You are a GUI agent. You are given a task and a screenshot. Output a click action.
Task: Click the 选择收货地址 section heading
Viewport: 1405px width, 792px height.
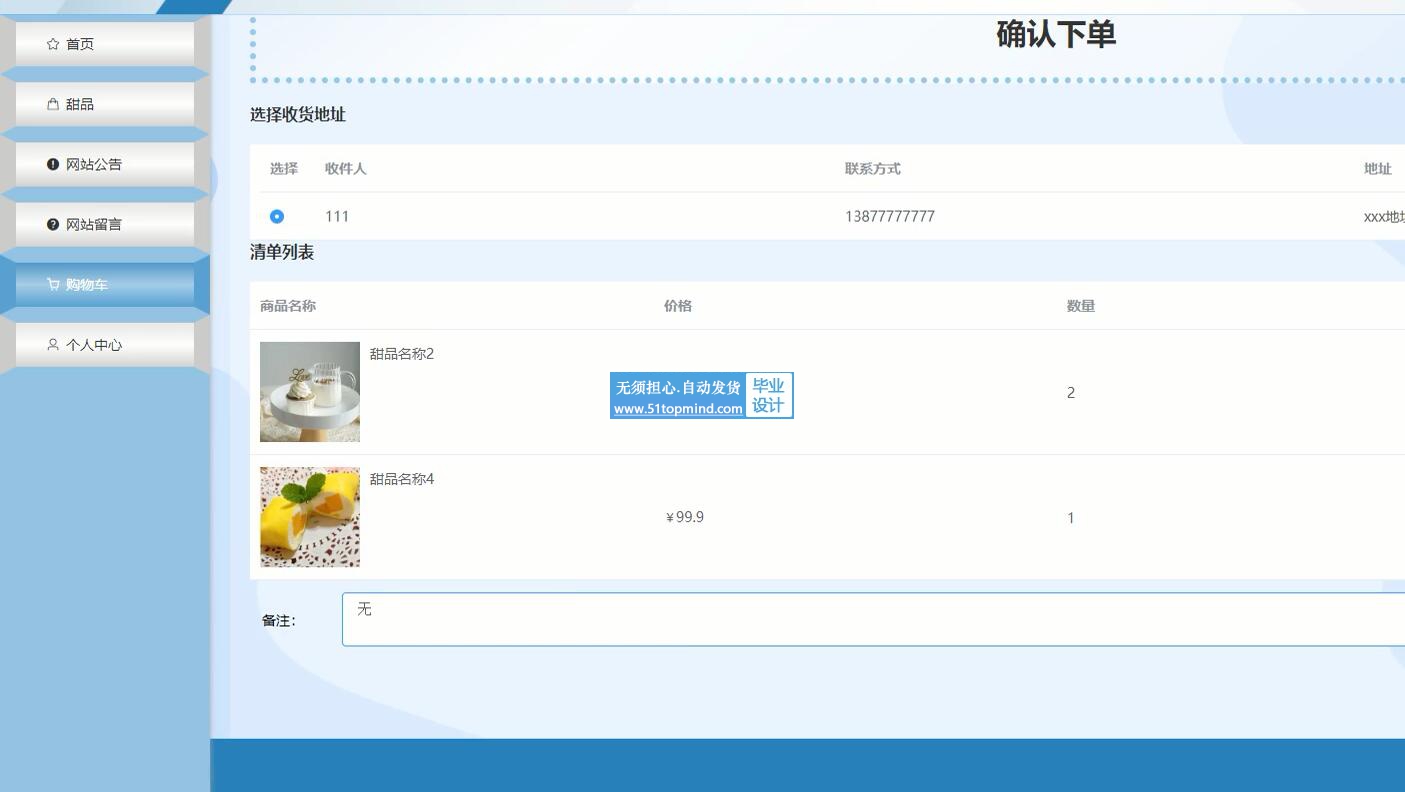coord(298,115)
